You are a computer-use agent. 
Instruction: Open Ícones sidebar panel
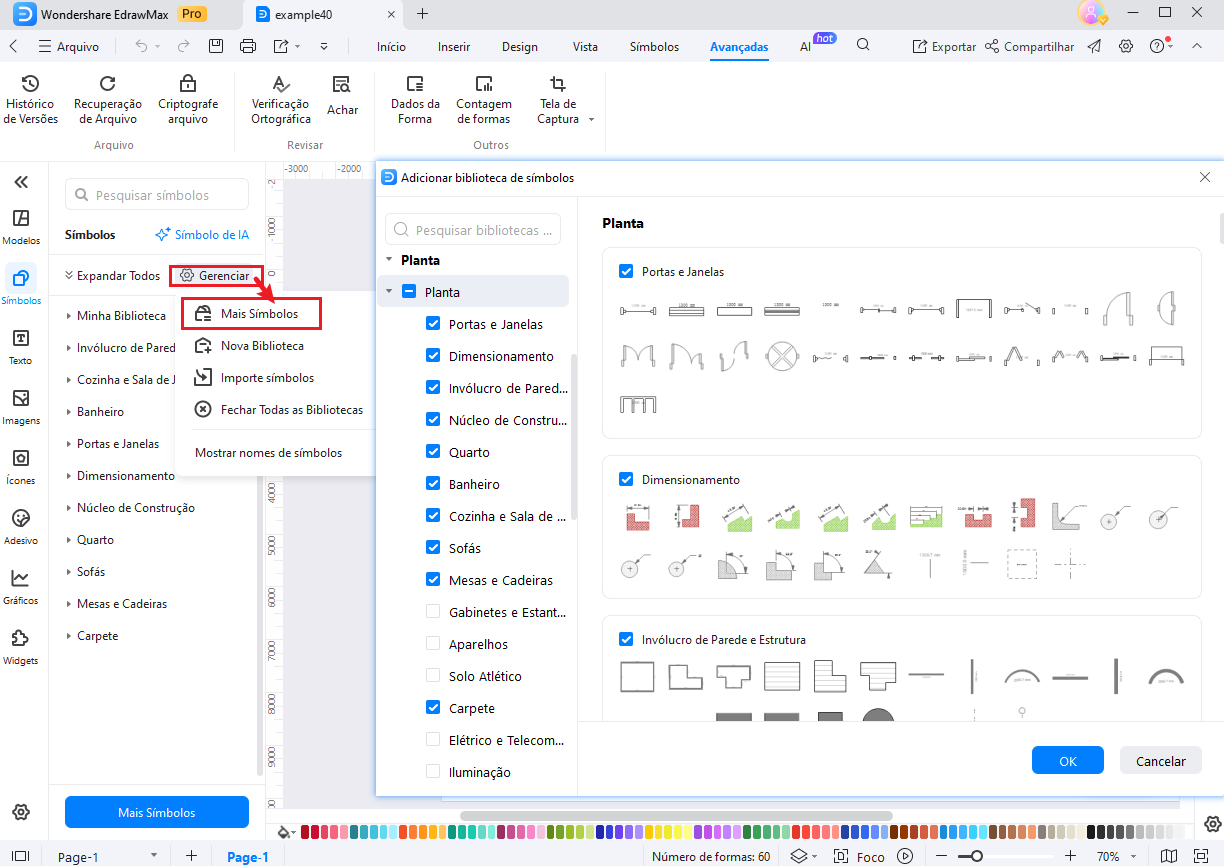click(21, 467)
